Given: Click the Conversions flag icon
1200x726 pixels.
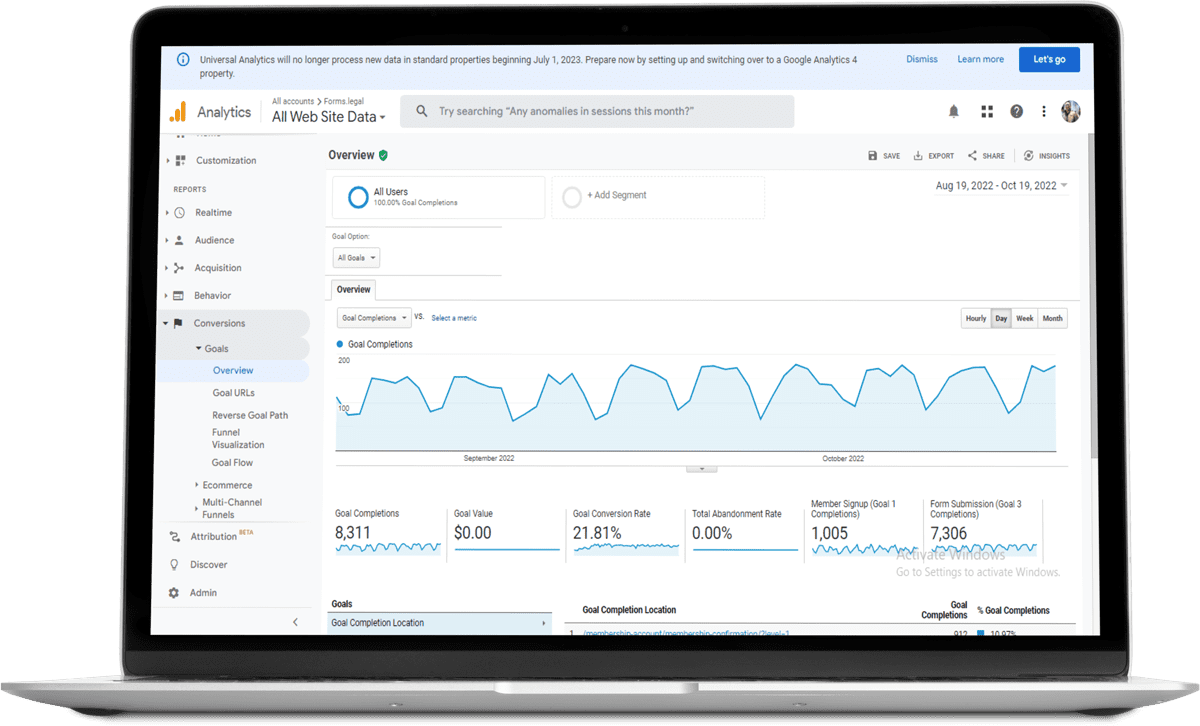Looking at the screenshot, I should [179, 323].
